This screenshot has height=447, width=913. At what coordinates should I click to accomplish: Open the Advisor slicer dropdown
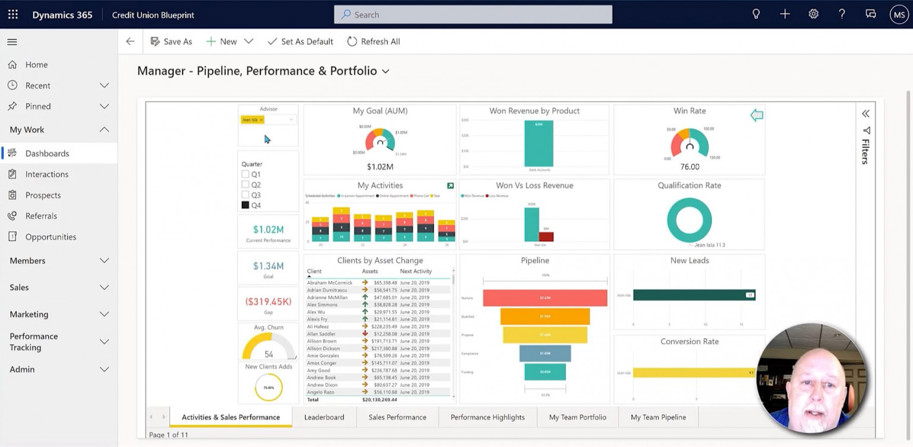[292, 120]
